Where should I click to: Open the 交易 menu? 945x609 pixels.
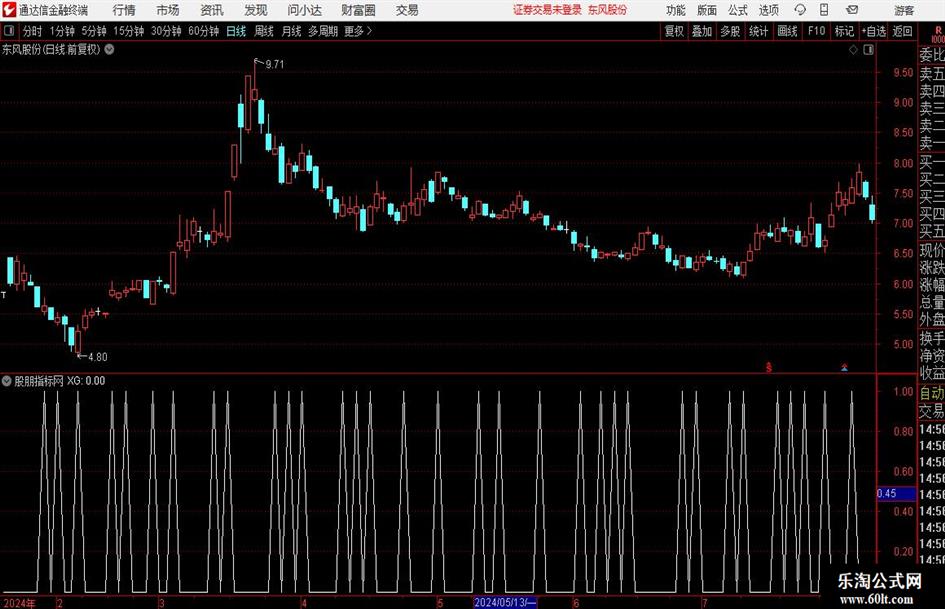click(x=407, y=10)
